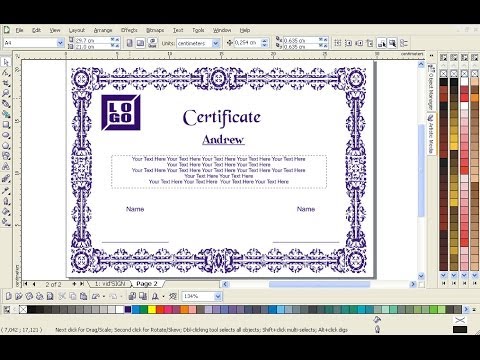This screenshot has height=360, width=480.
Task: Toggle Snap to Objects button
Action: [x=359, y=43]
